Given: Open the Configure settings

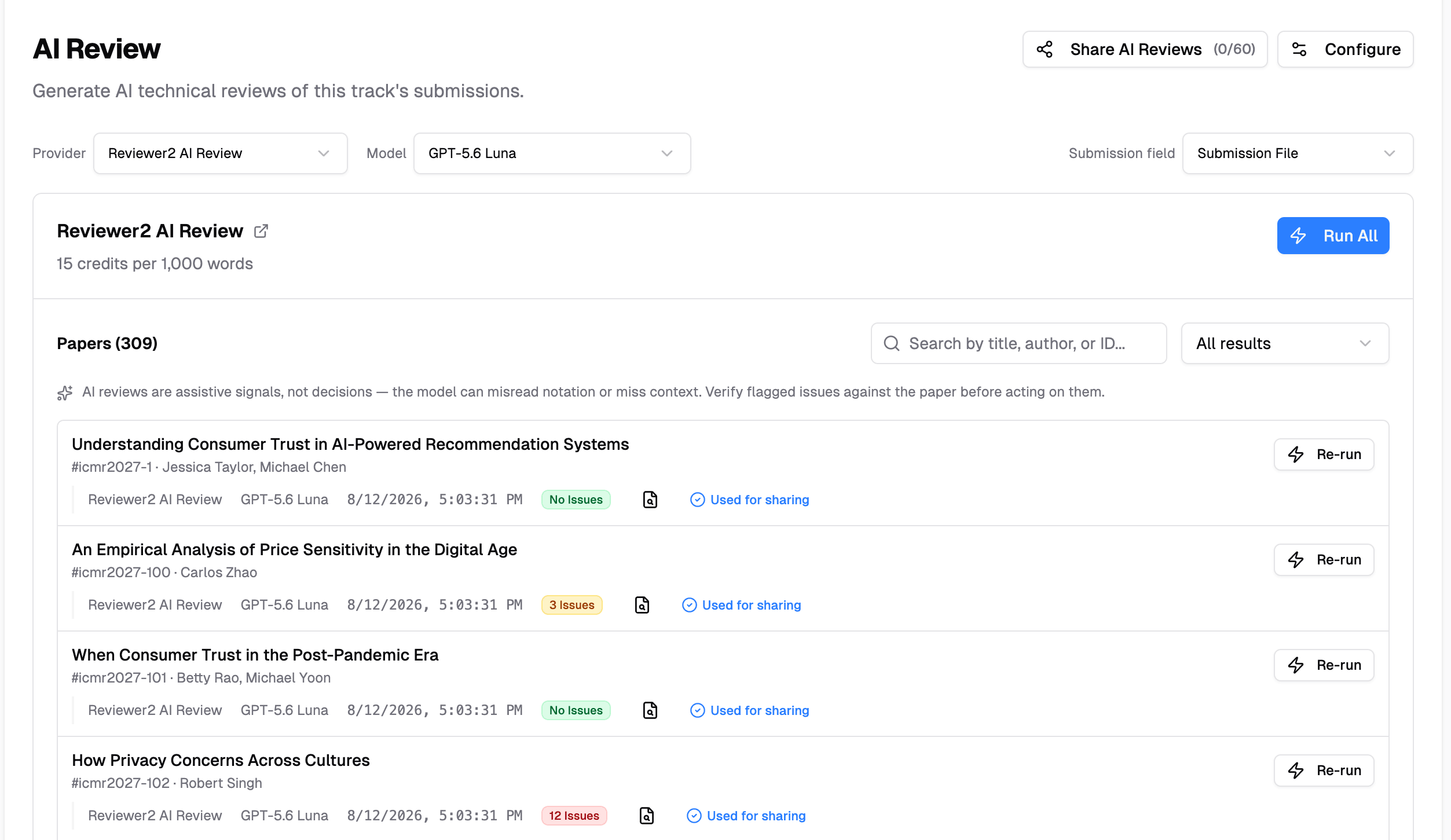Looking at the screenshot, I should 1345,49.
